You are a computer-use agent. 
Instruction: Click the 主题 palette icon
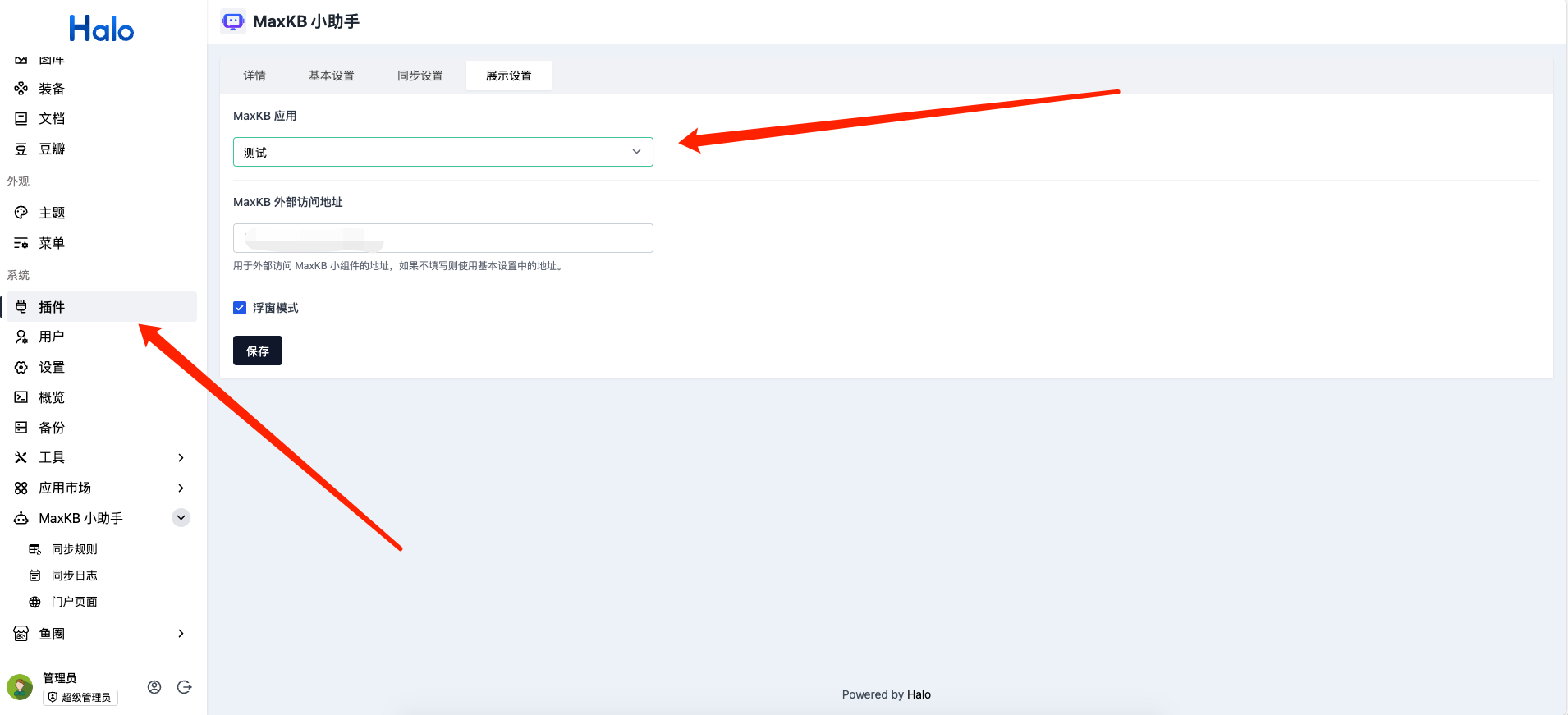[x=21, y=213]
